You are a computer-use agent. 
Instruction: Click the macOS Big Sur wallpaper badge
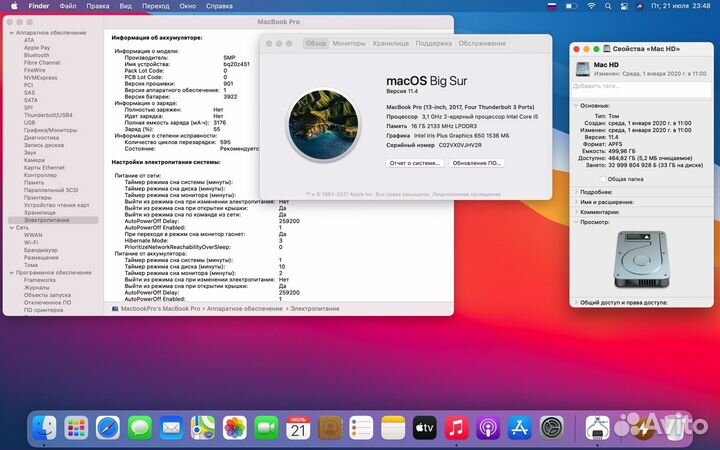pyautogui.click(x=323, y=125)
